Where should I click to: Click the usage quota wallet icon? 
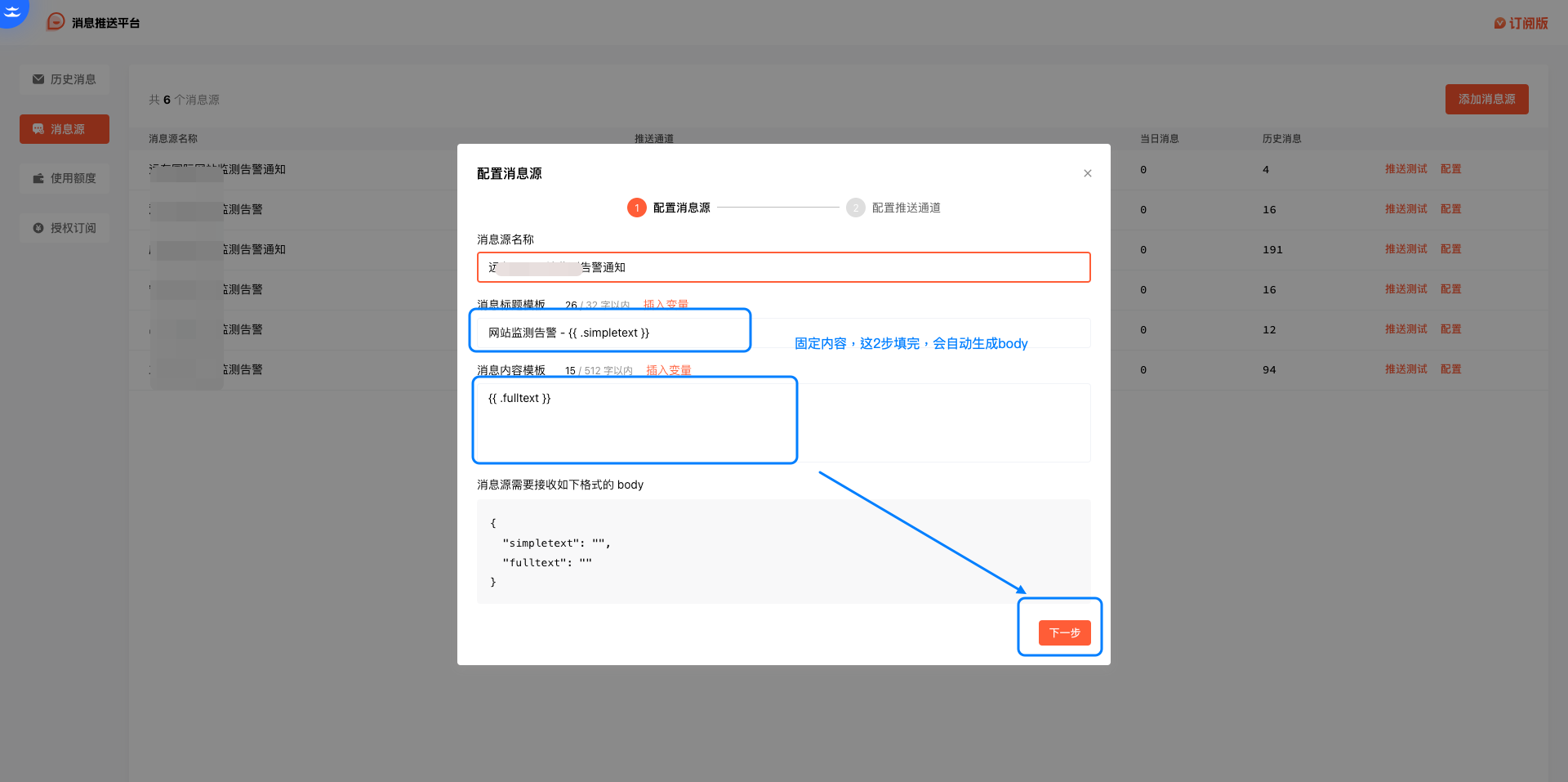[x=38, y=178]
